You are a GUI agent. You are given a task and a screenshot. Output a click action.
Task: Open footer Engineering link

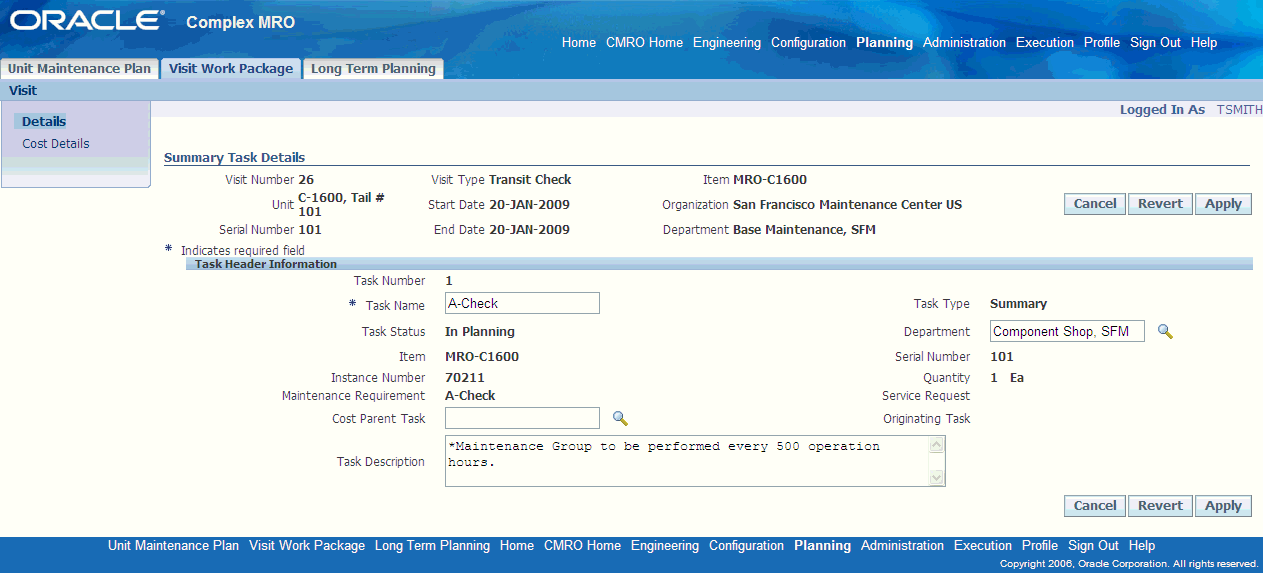665,546
